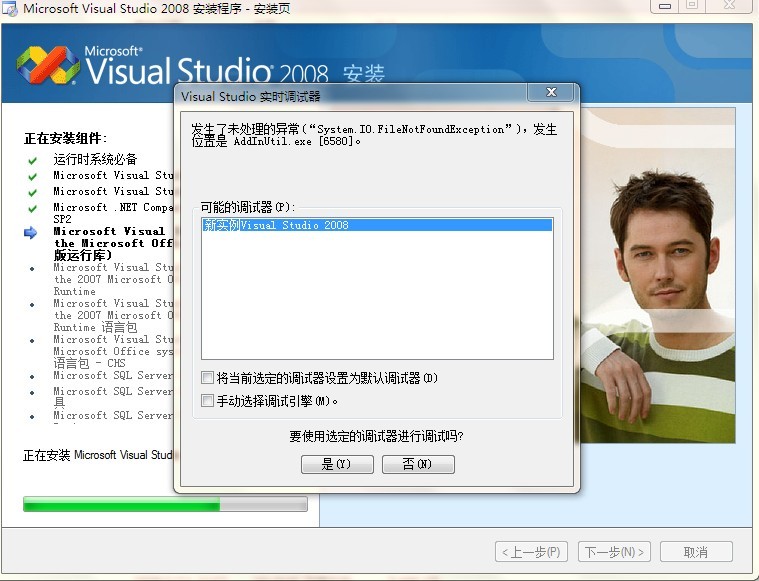Click the man's photo in installer

point(657,275)
